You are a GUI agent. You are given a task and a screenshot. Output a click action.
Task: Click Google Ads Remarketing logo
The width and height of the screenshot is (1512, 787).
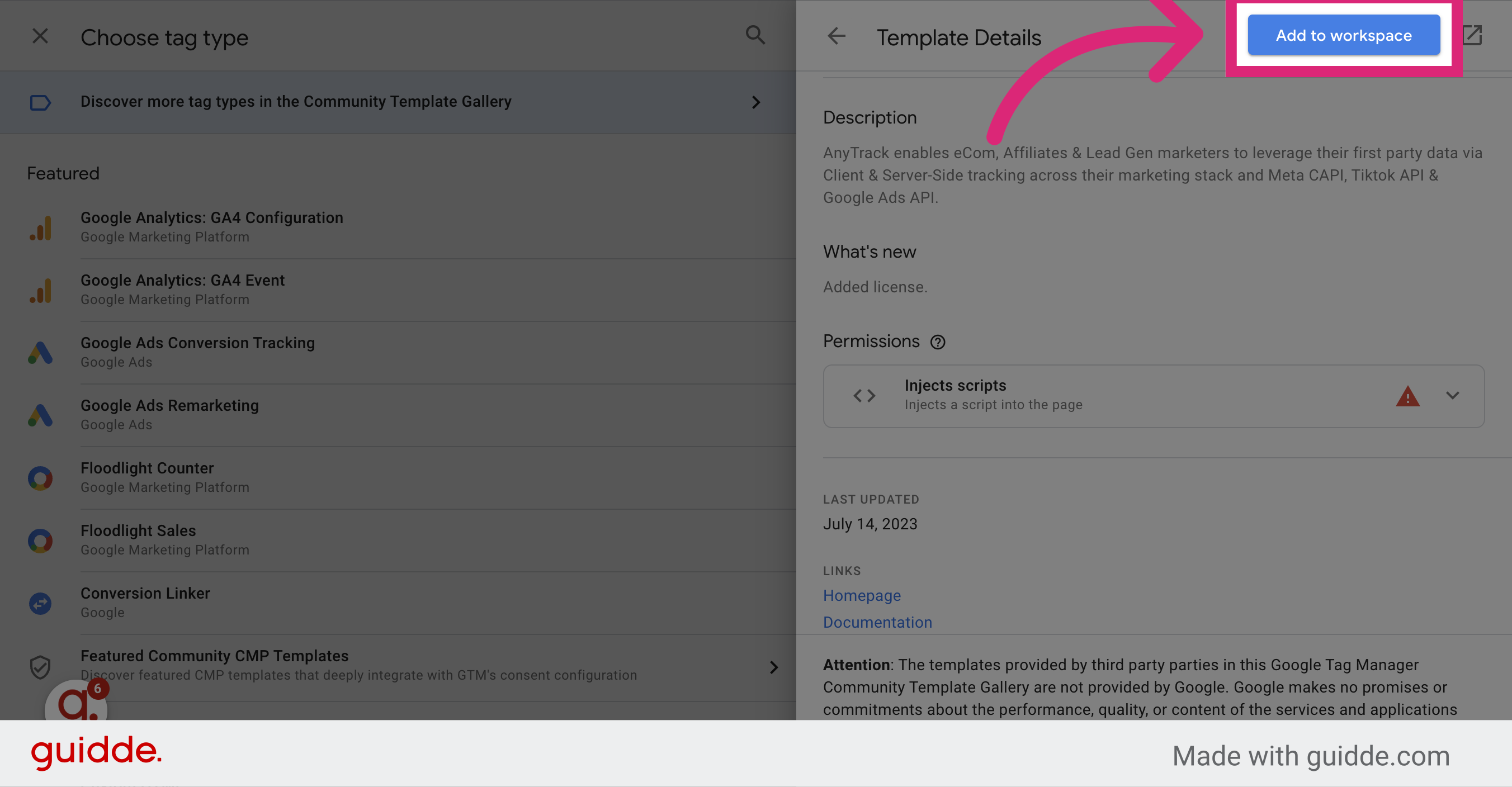coord(40,415)
